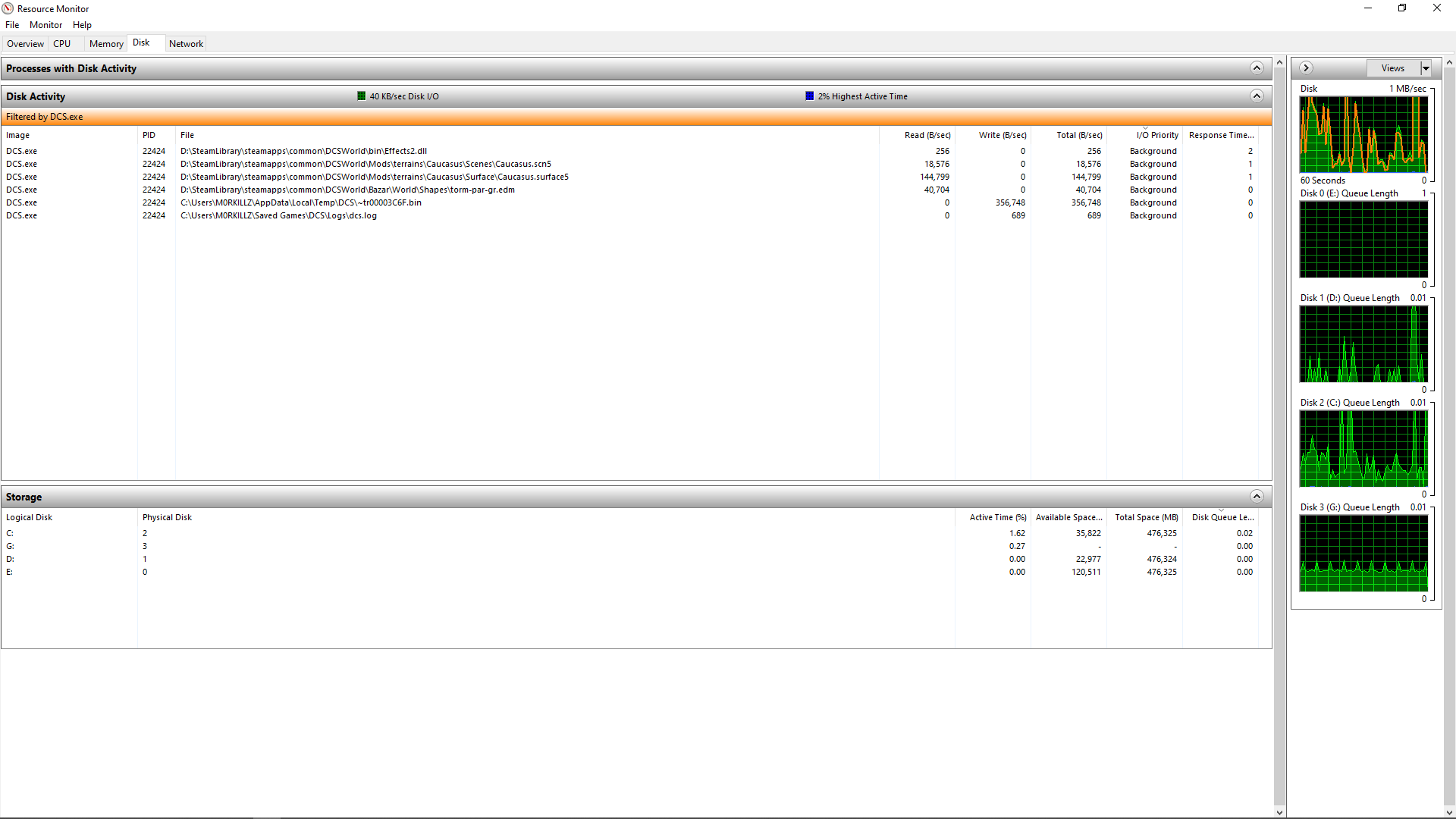
Task: Open the Monitor menu
Action: [45, 25]
